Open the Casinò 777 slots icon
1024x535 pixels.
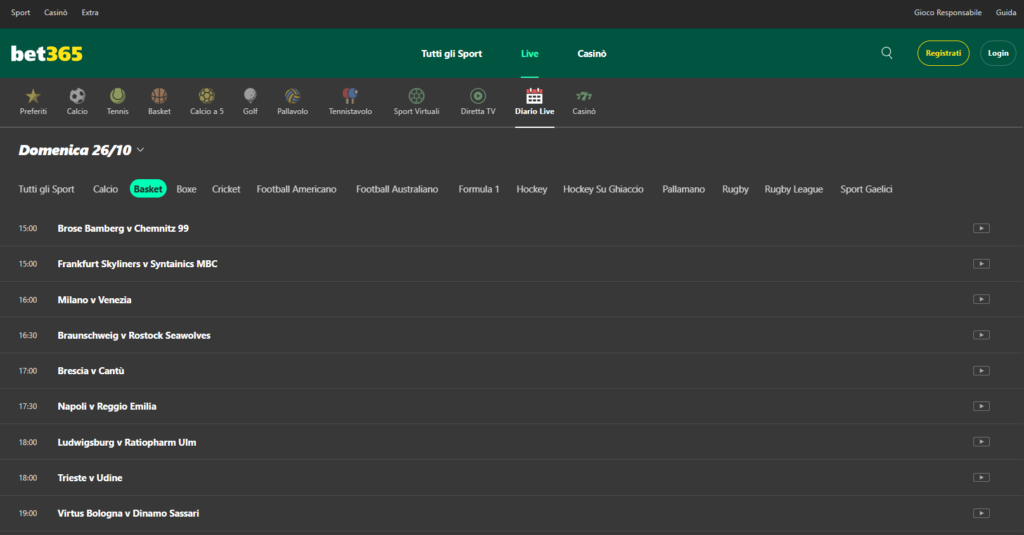pos(584,96)
